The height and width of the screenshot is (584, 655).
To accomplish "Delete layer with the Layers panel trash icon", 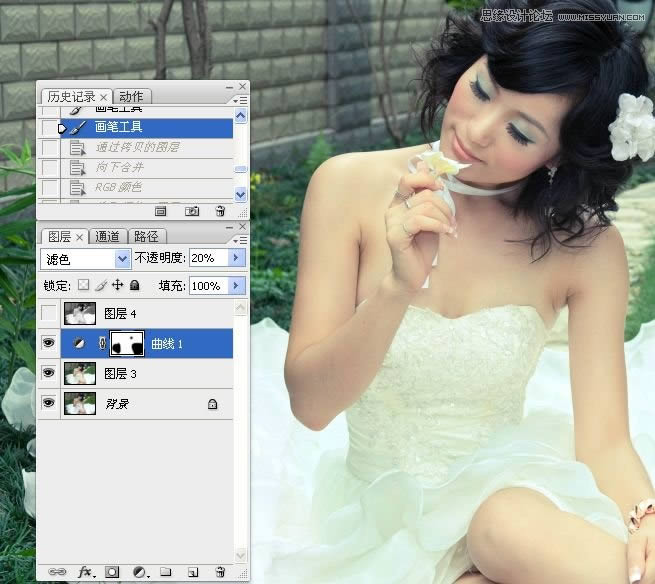I will 220,572.
